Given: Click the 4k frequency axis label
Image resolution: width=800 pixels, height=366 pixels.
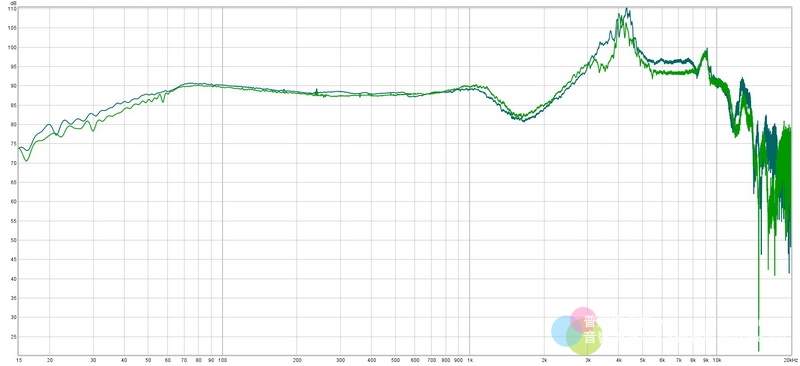Looking at the screenshot, I should (x=619, y=360).
